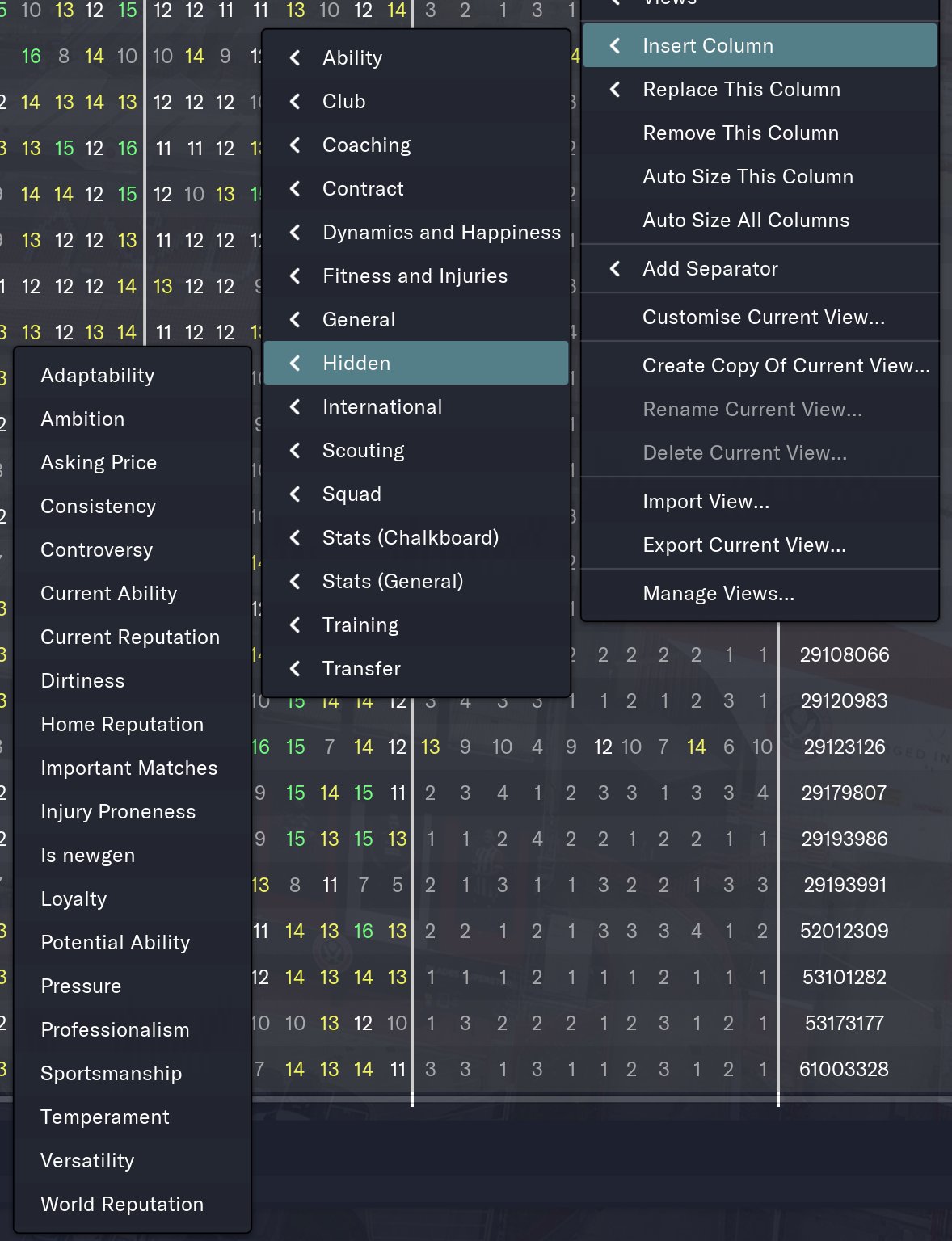
Task: Choose Auto Size All Columns
Action: 745,221
